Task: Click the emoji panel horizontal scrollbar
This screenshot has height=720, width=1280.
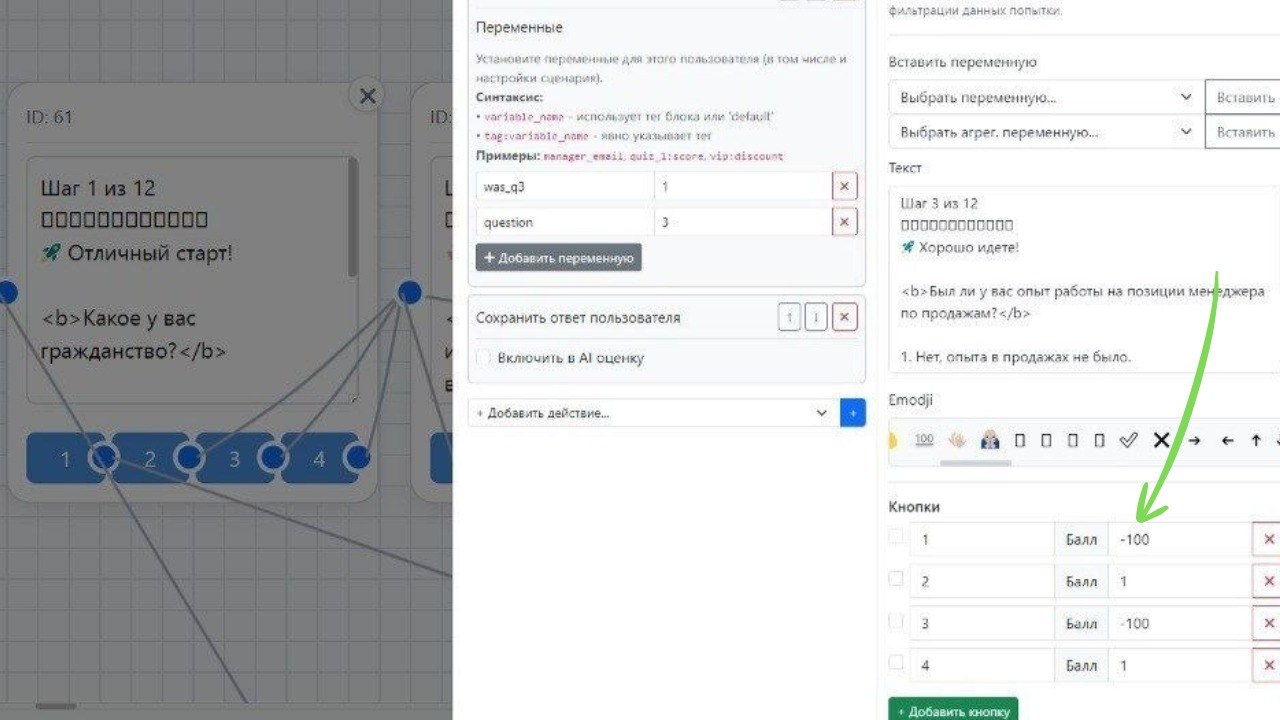Action: [974, 462]
